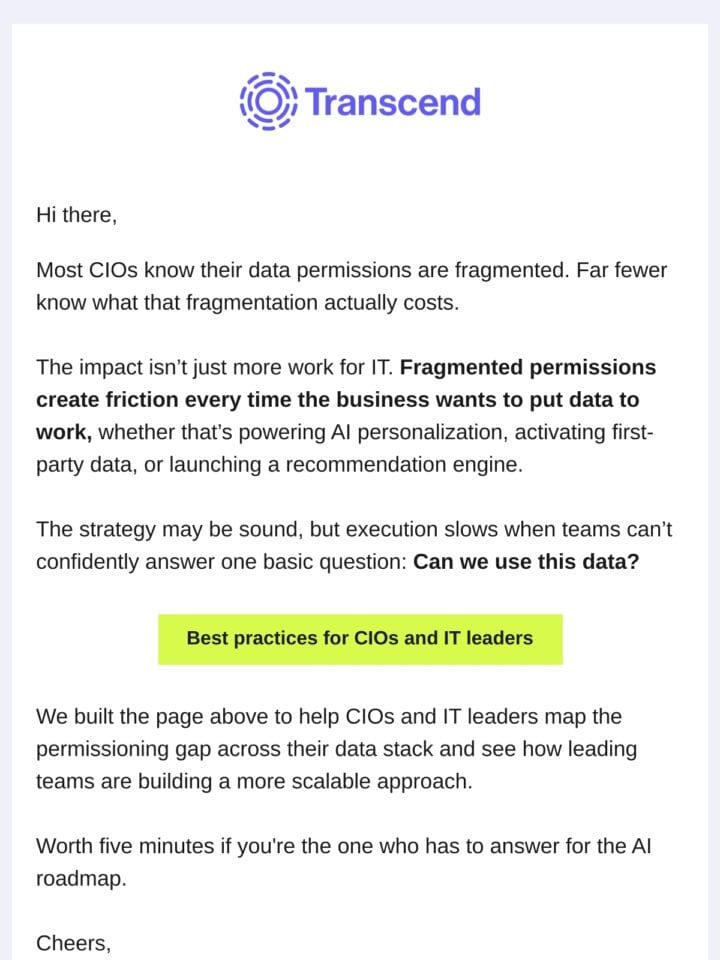The image size is (720, 960).
Task: Click the word "roadmap." on its own line
Action: click(x=81, y=879)
